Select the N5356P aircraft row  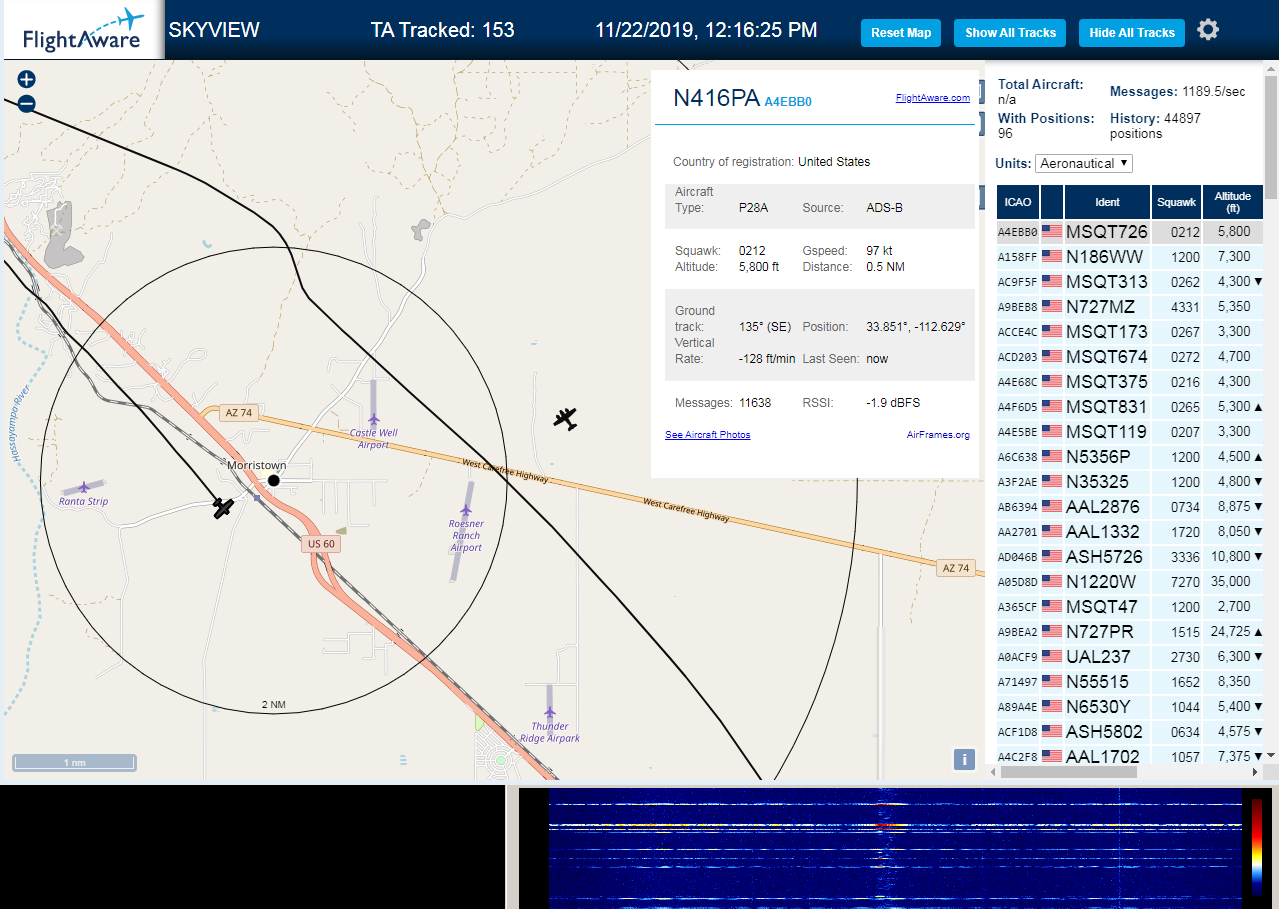[1130, 456]
